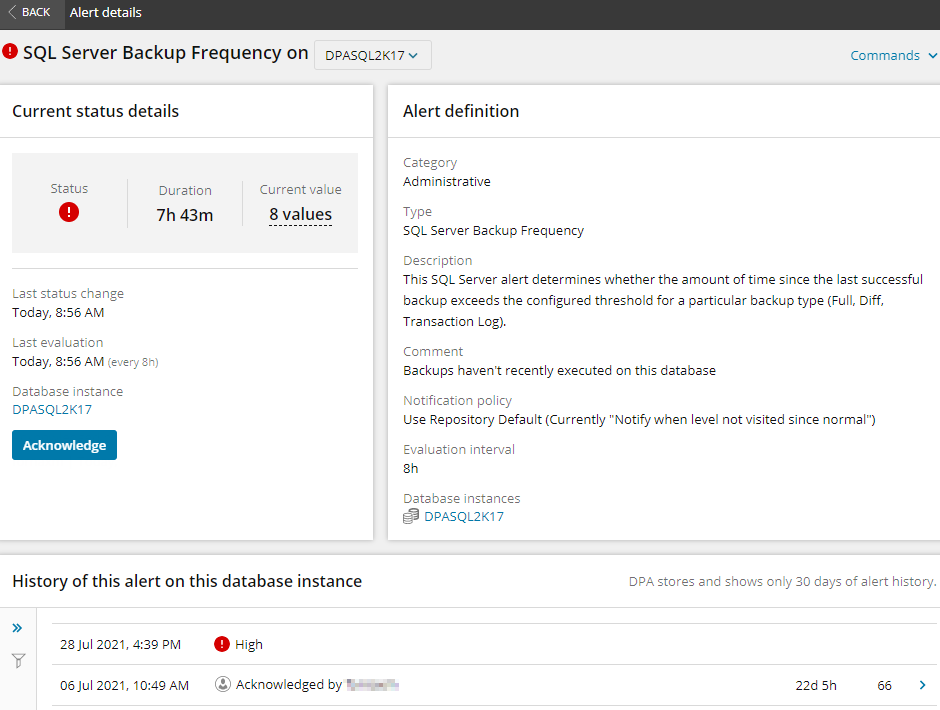Open the DPASQL2K17 instance dropdown

372,55
